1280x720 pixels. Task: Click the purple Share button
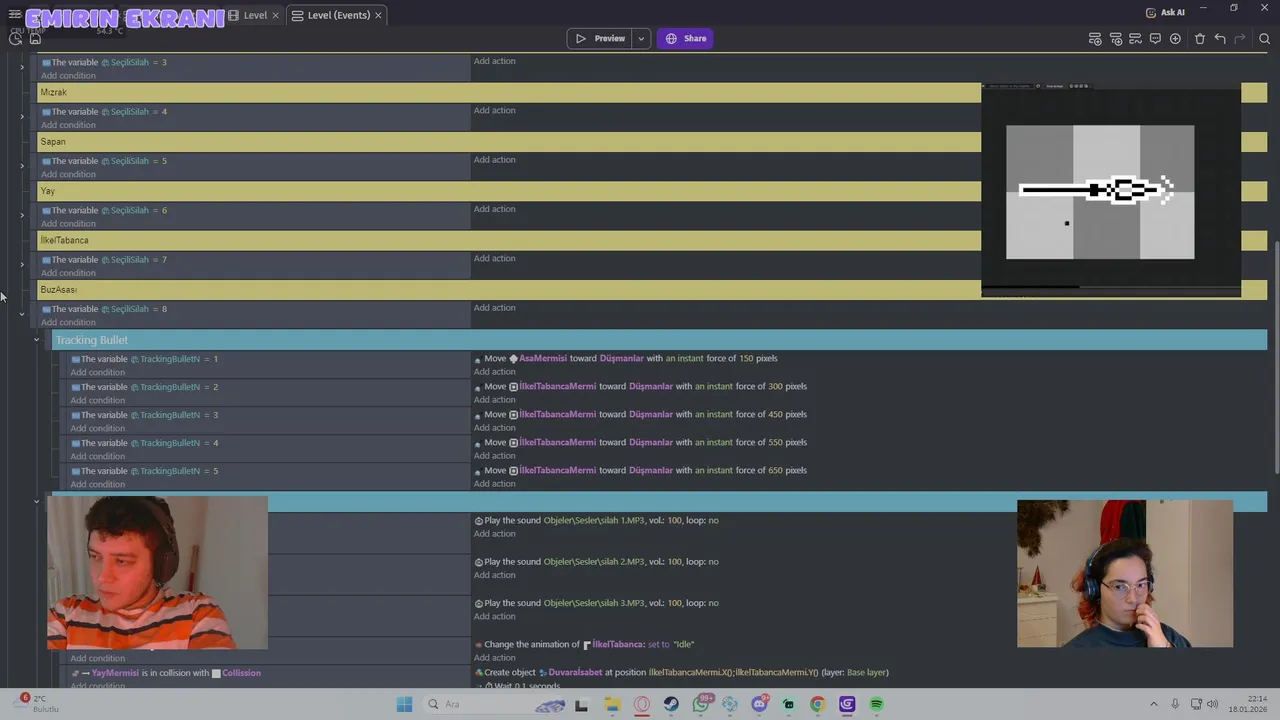(x=685, y=39)
